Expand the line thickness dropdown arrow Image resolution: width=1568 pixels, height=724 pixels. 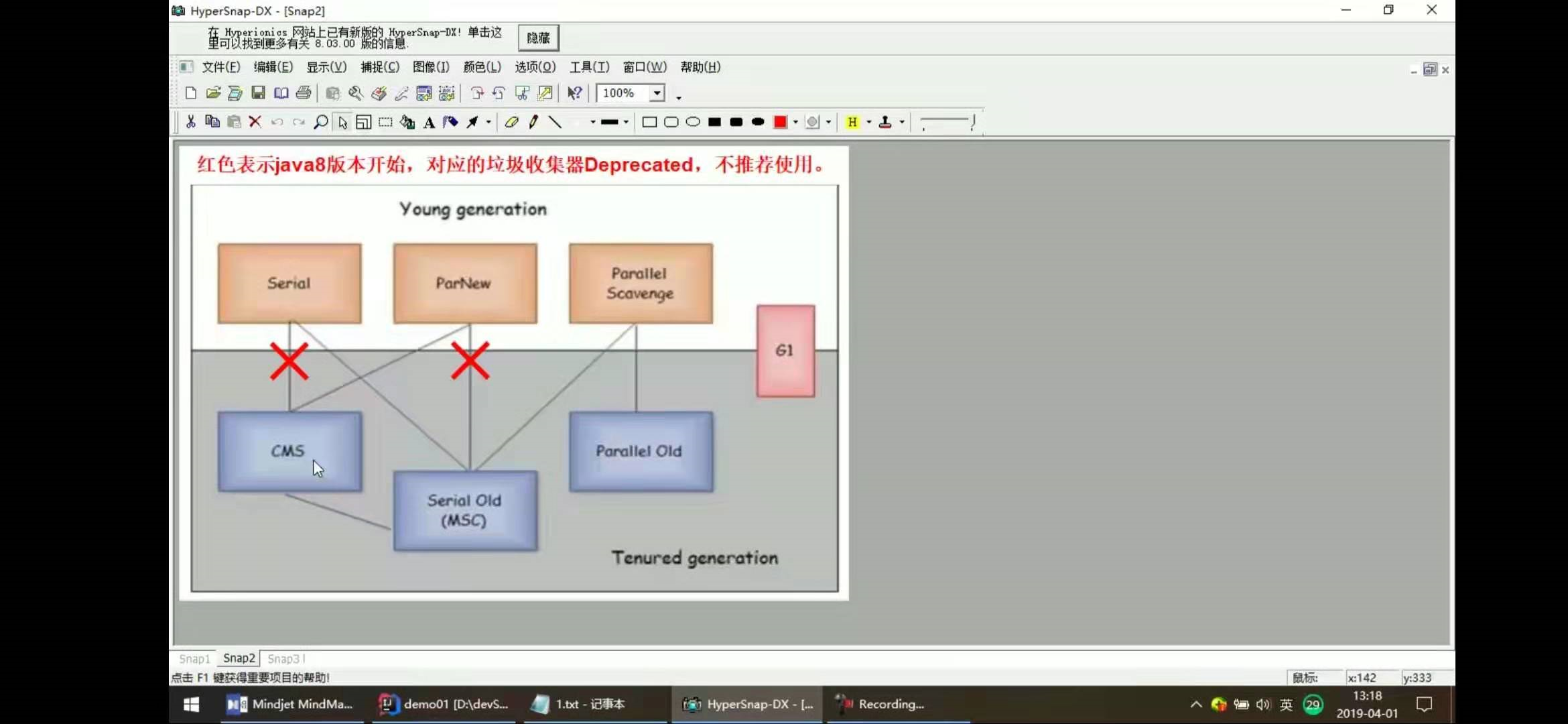(626, 122)
